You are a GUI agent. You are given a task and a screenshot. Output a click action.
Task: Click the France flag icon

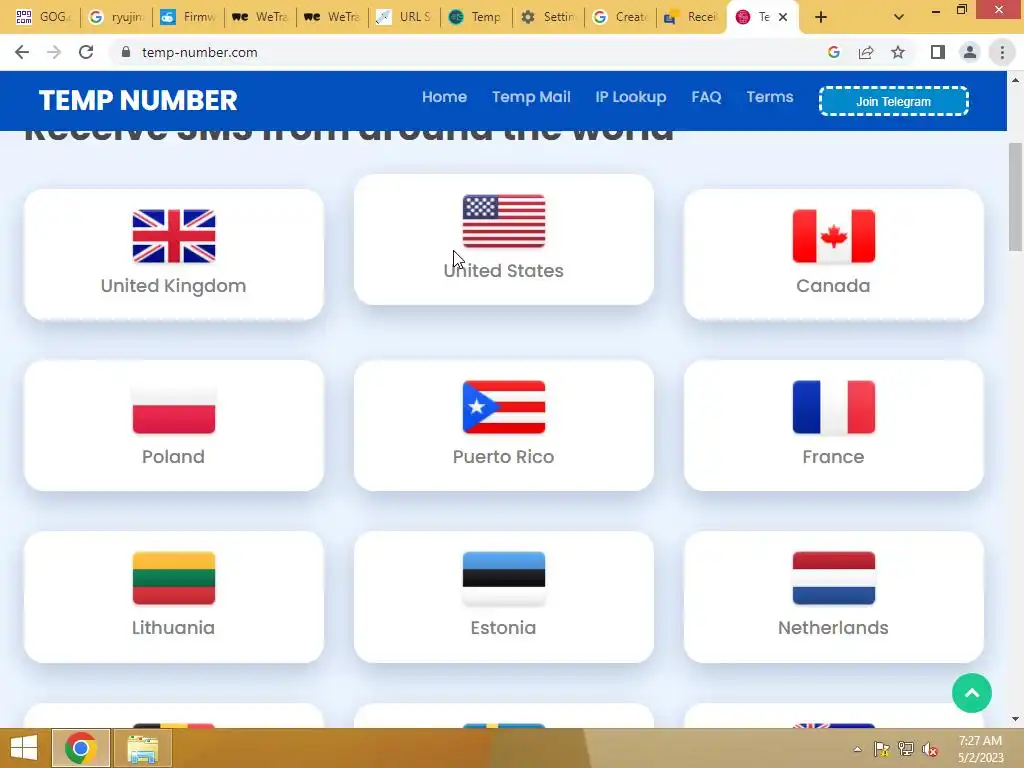coord(833,407)
